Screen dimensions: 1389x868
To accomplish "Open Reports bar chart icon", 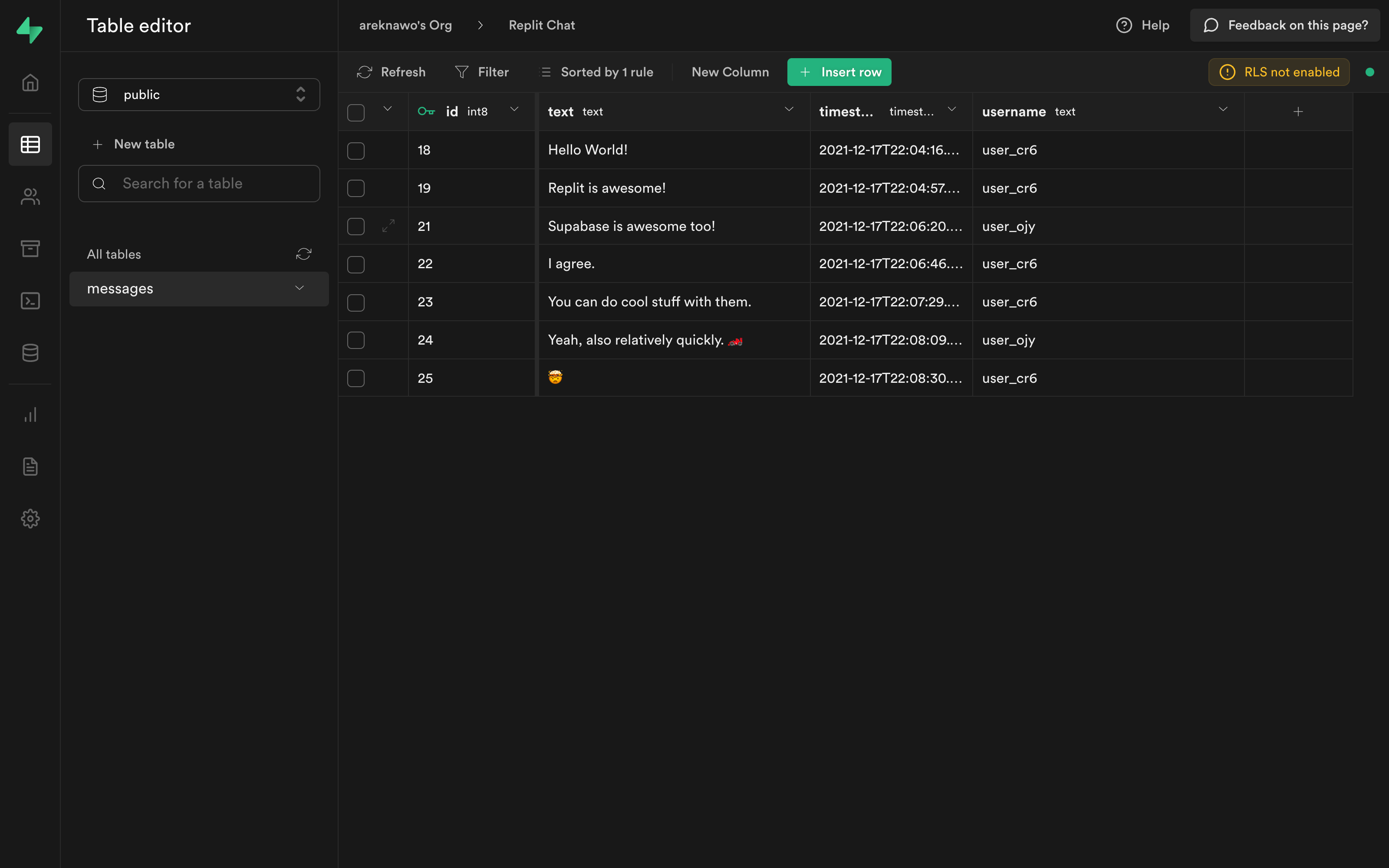I will [x=30, y=414].
